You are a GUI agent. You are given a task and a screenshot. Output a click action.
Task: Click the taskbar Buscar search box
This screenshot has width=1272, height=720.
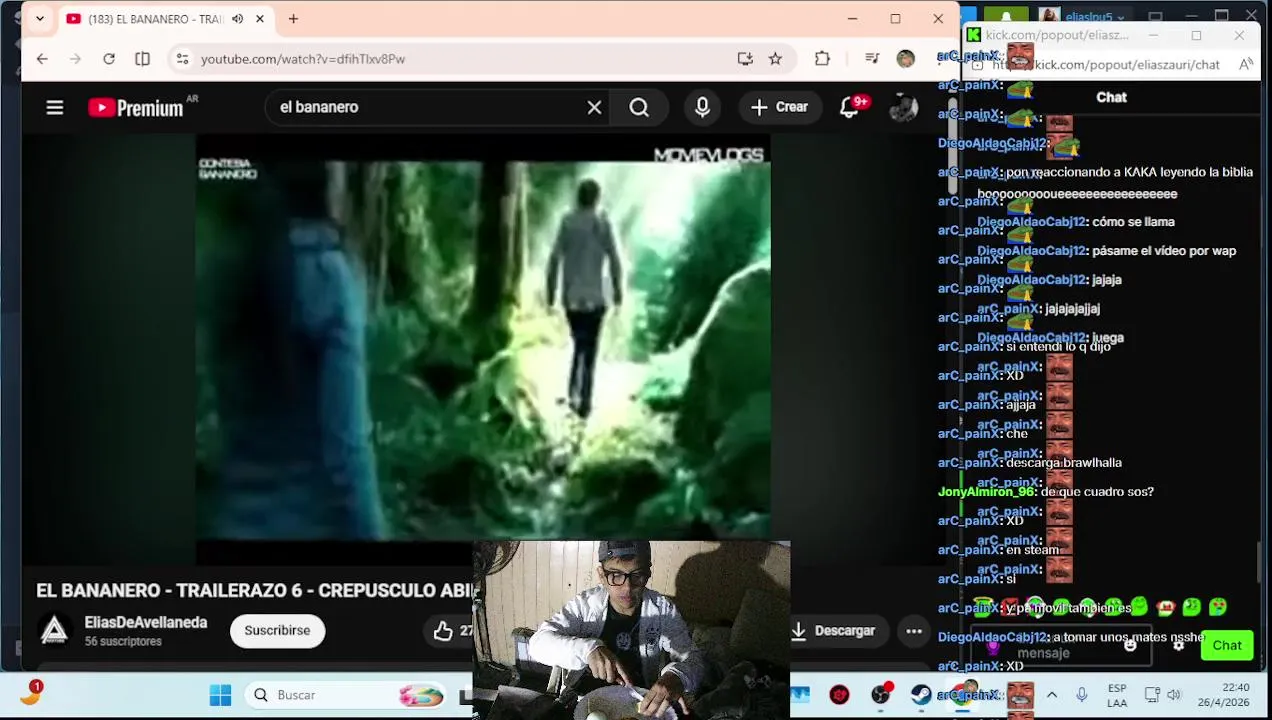(346, 695)
